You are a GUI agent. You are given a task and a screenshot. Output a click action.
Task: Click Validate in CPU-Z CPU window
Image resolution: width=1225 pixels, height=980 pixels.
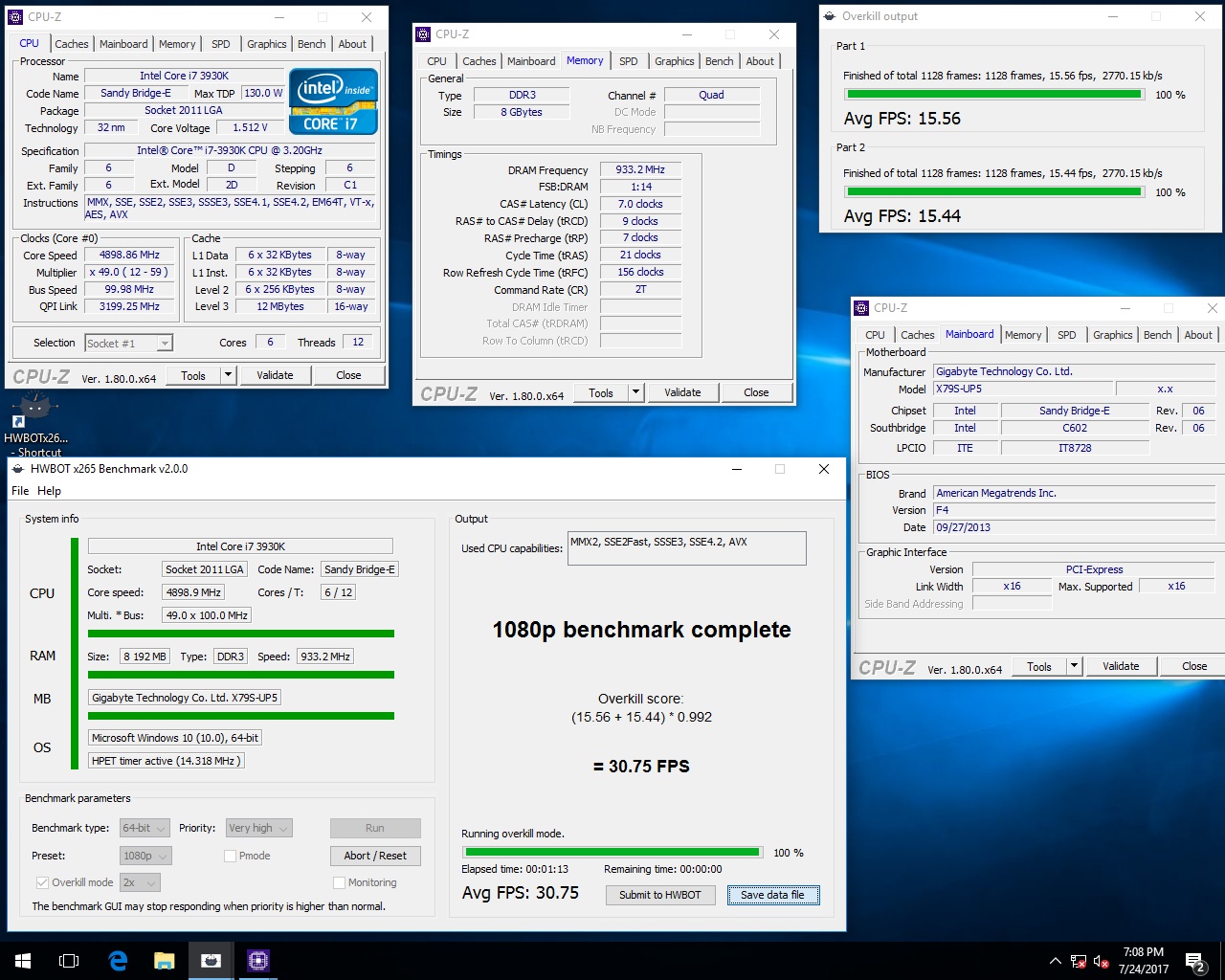point(275,375)
